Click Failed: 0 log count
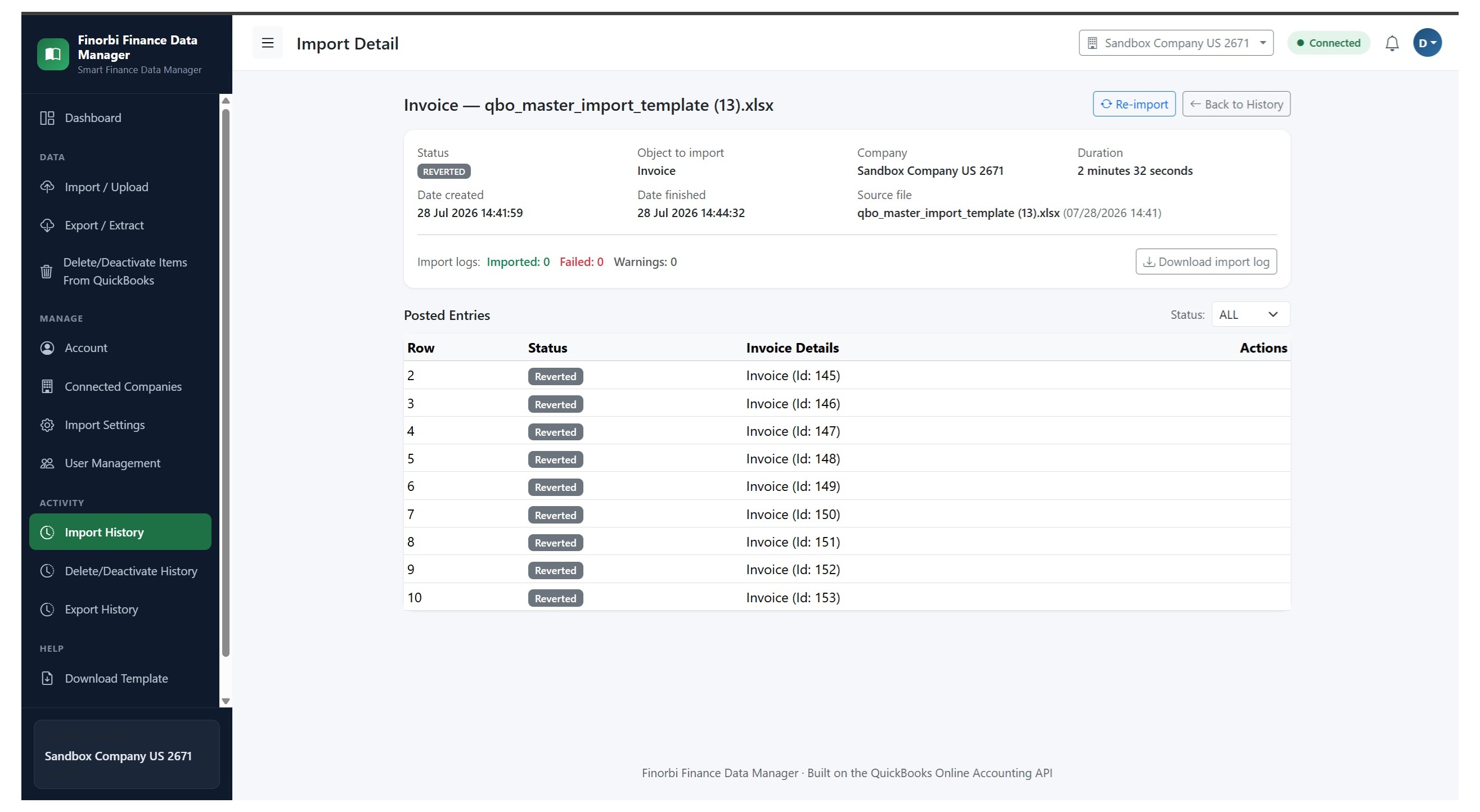The image size is (1480, 812). [x=582, y=262]
